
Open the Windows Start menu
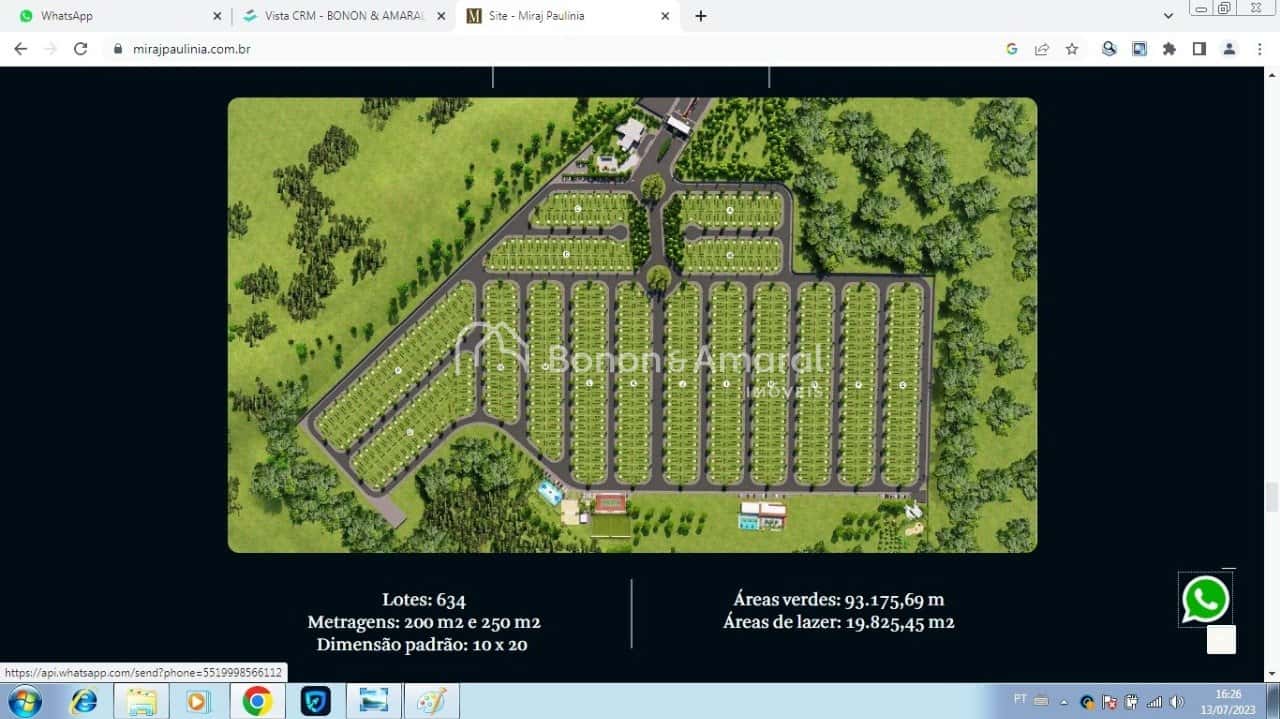click(23, 701)
